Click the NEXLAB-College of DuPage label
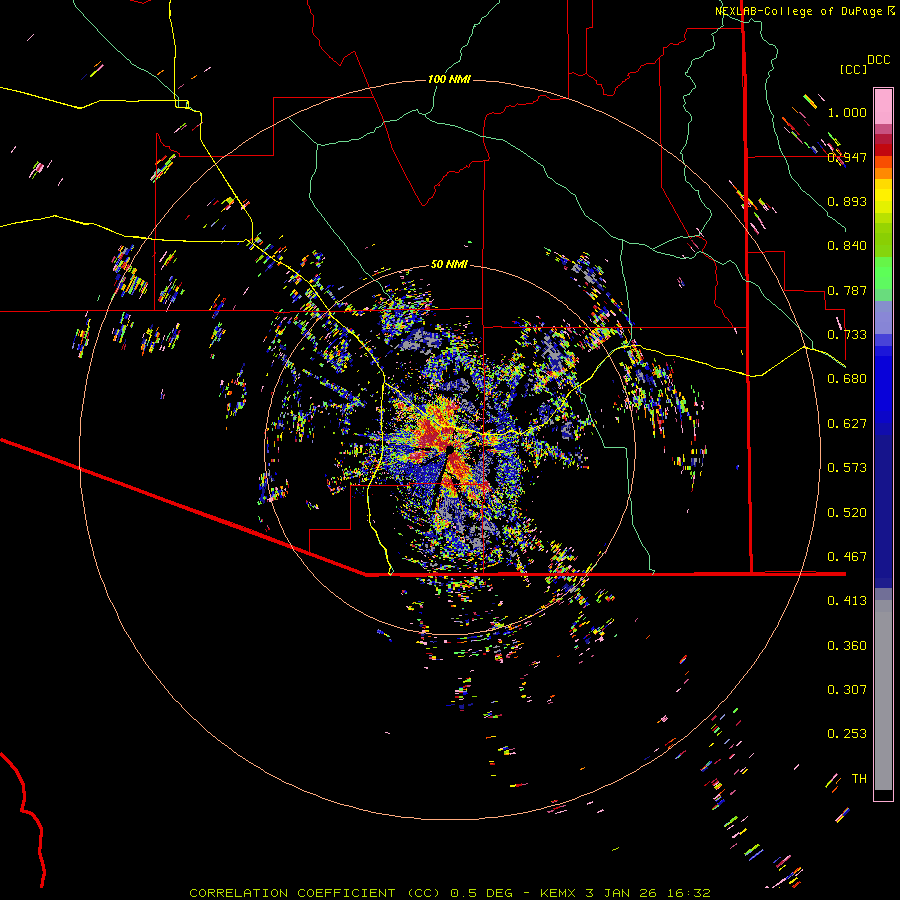This screenshot has height=900, width=900. [x=799, y=11]
